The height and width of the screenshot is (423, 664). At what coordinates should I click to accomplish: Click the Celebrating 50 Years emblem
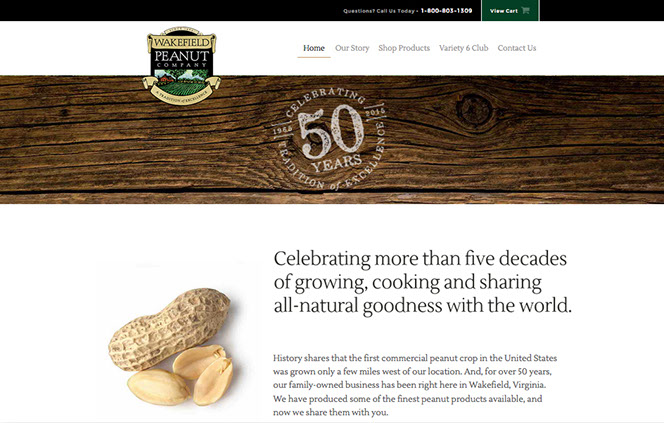point(329,139)
